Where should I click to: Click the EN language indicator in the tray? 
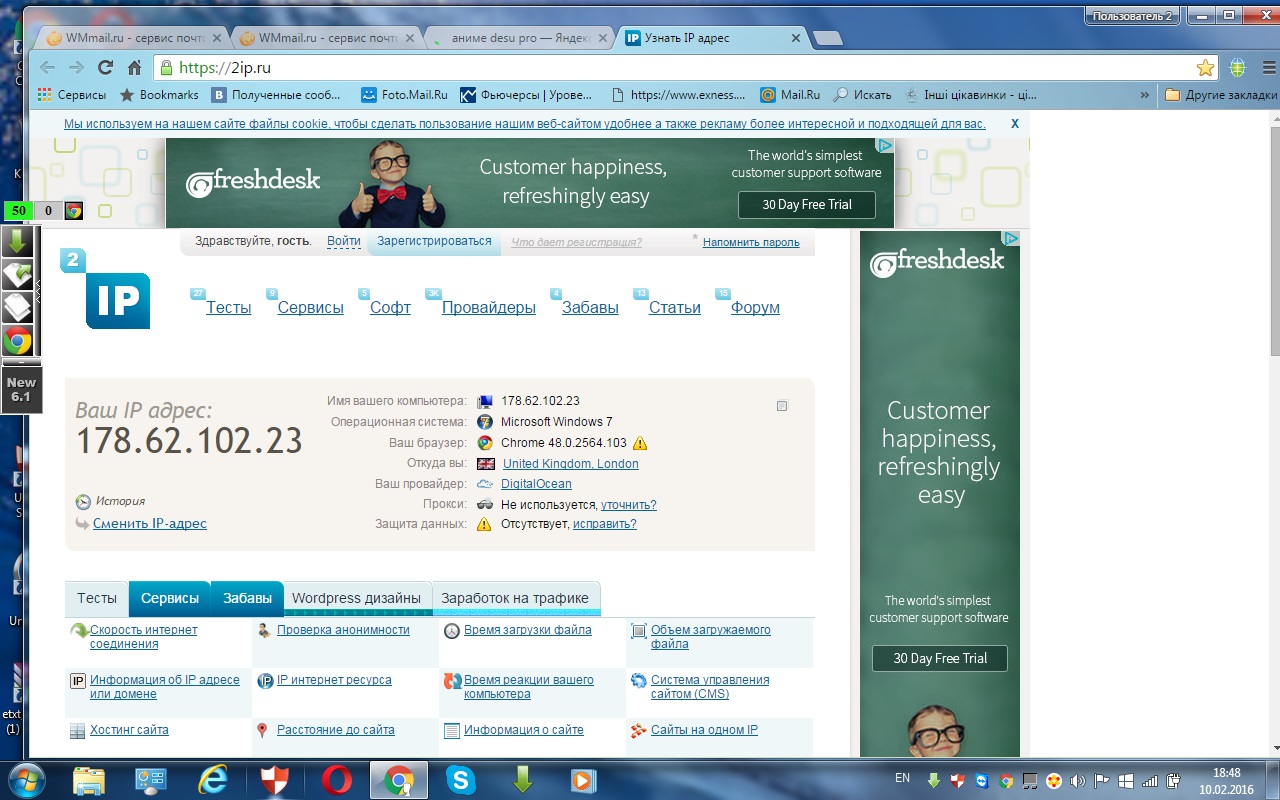pyautogui.click(x=902, y=777)
